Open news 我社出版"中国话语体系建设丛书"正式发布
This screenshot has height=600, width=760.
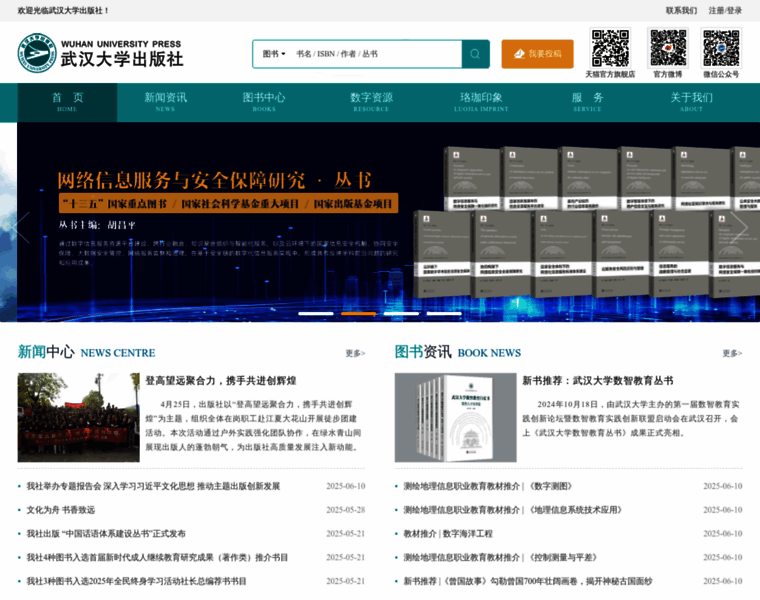click(x=106, y=534)
